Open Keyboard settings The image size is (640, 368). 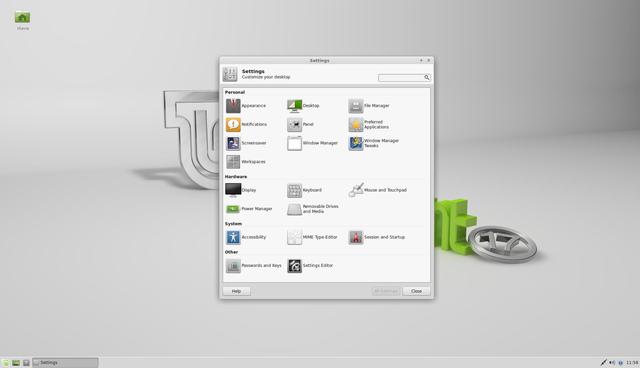[304, 190]
